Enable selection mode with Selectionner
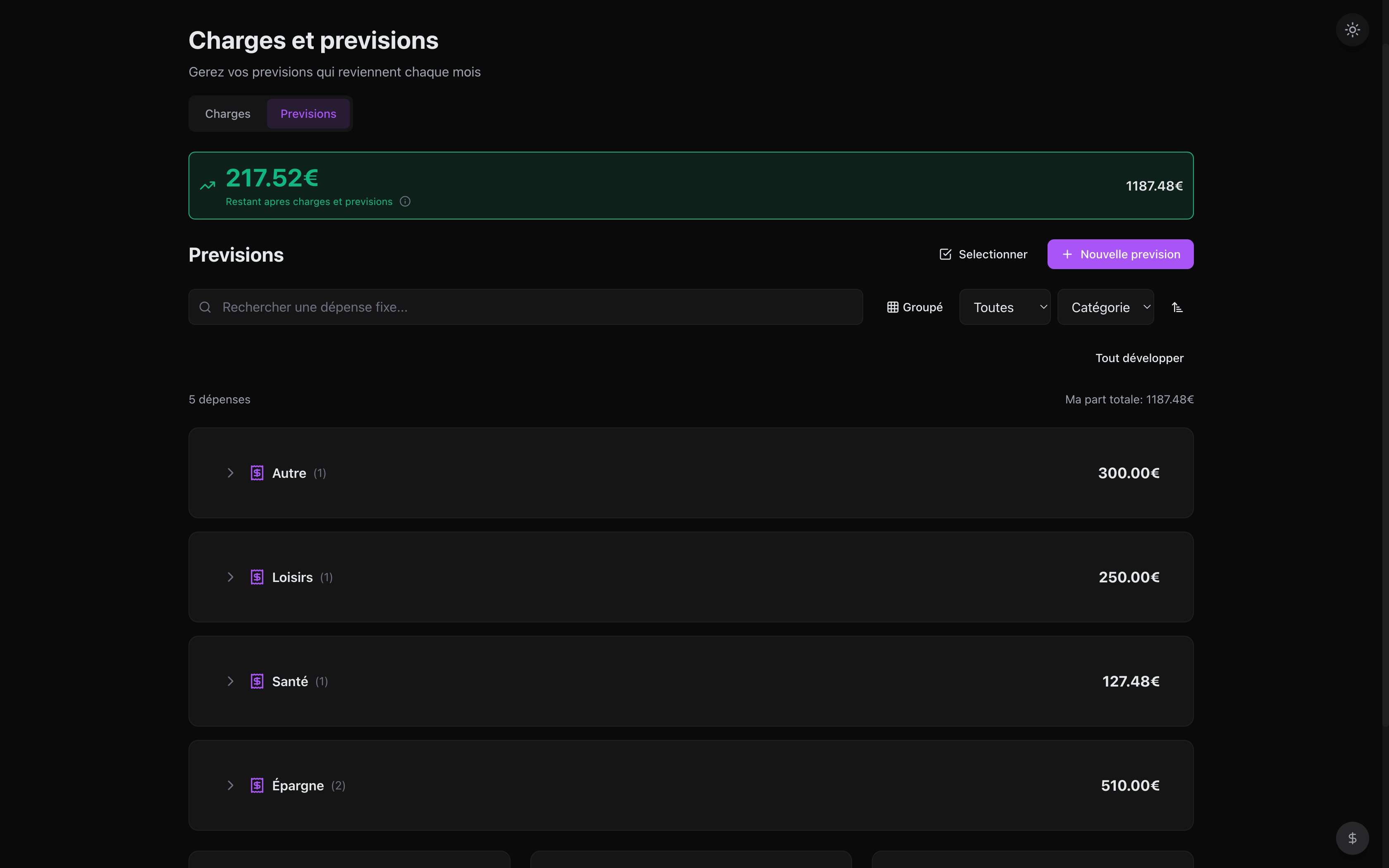This screenshot has height=868, width=1389. pyautogui.click(x=983, y=254)
